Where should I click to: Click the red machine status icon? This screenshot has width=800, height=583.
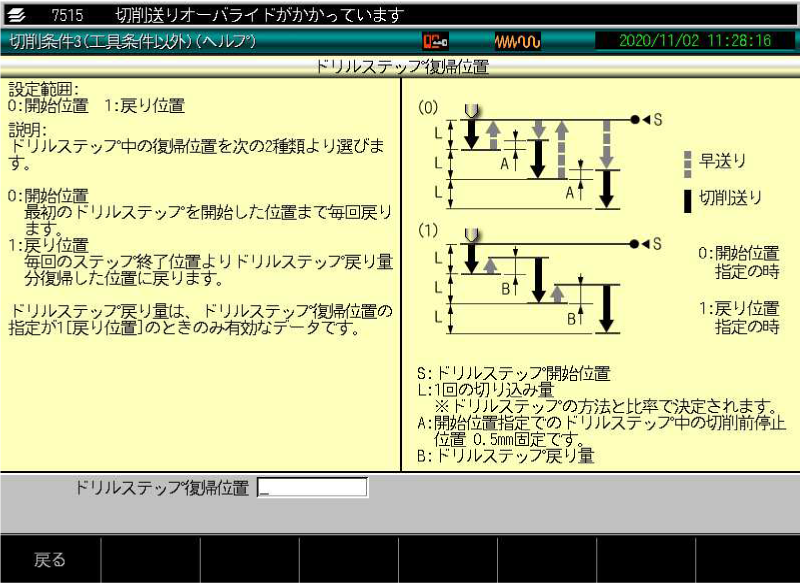(435, 41)
